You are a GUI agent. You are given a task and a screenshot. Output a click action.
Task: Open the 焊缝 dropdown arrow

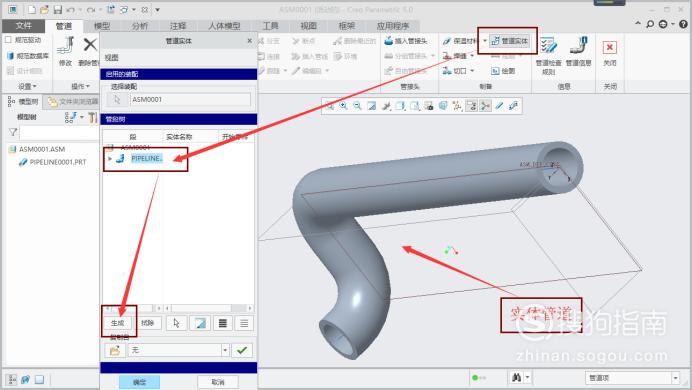(472, 56)
